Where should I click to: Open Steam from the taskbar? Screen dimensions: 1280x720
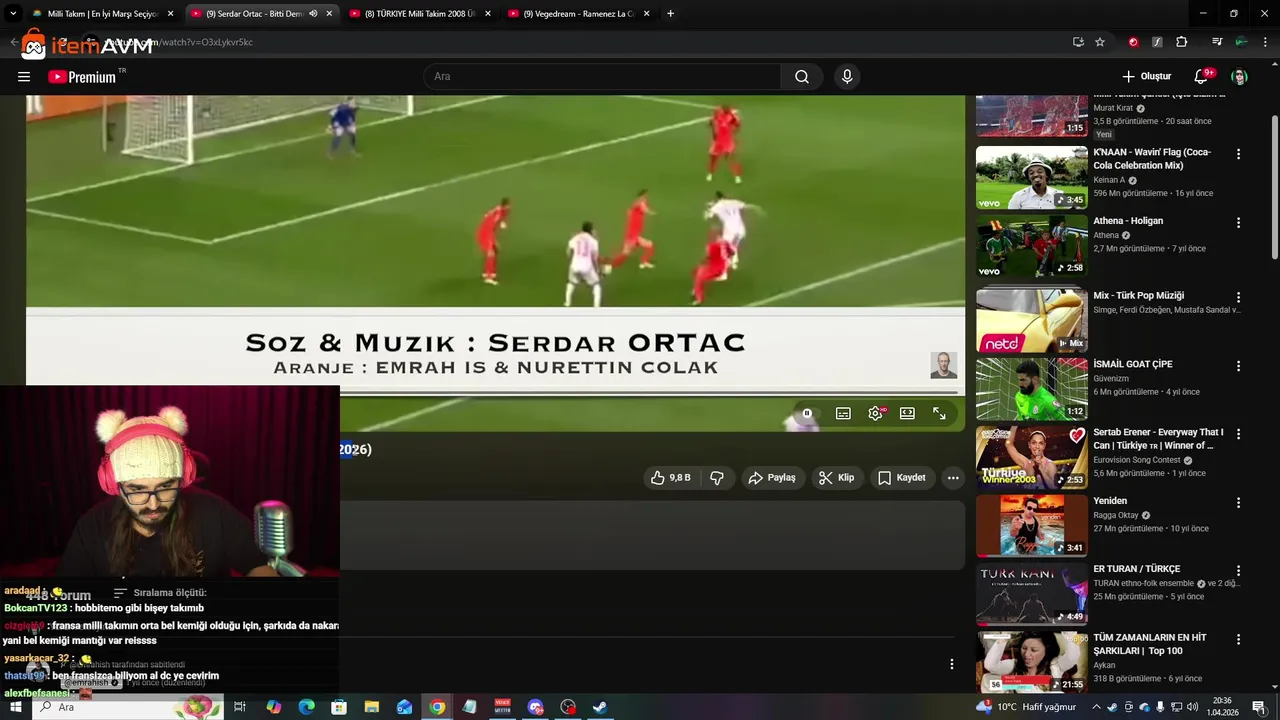(600, 707)
